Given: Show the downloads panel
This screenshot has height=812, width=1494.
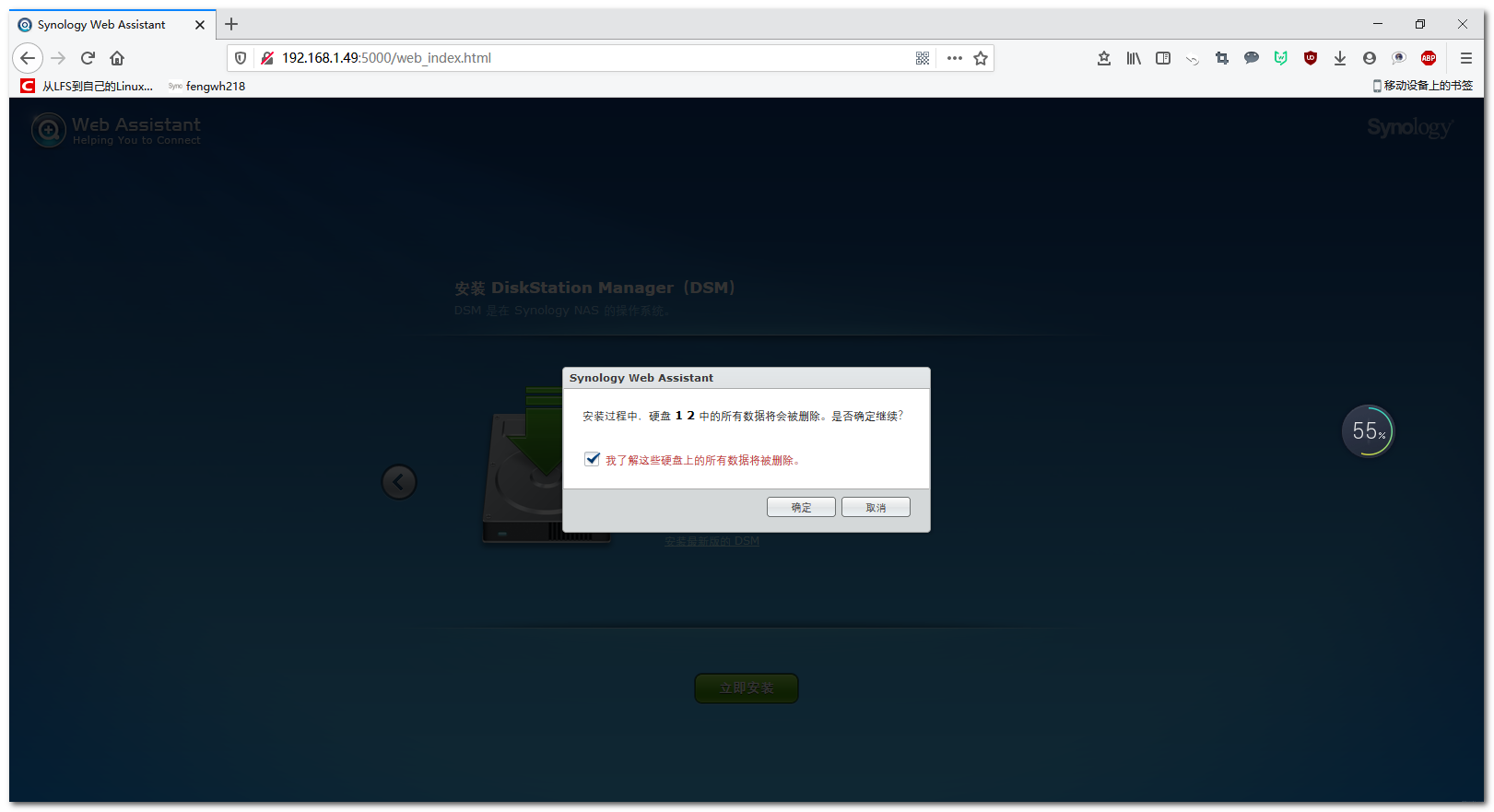Looking at the screenshot, I should tap(1340, 58).
